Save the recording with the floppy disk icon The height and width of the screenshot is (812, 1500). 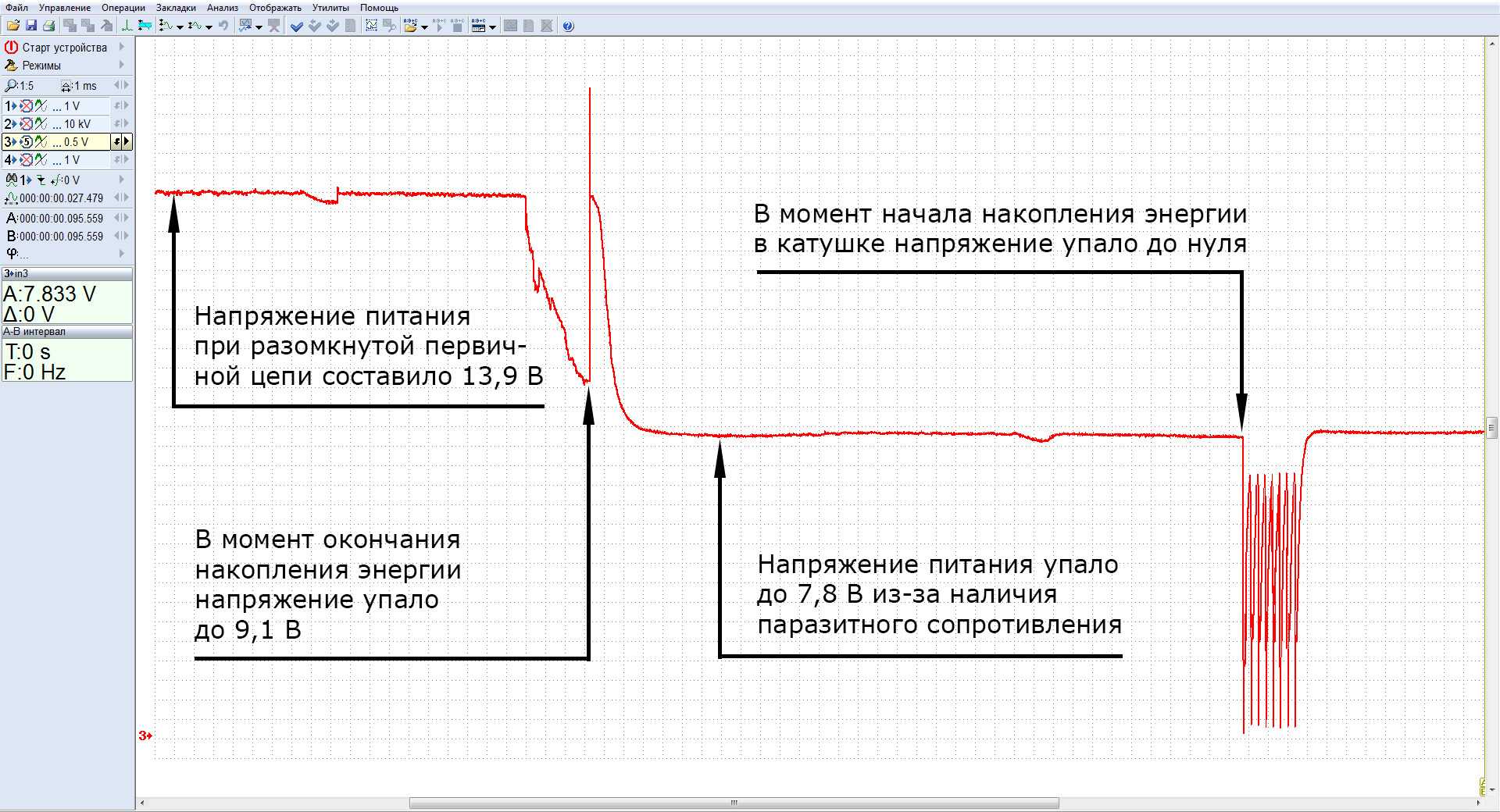click(31, 26)
